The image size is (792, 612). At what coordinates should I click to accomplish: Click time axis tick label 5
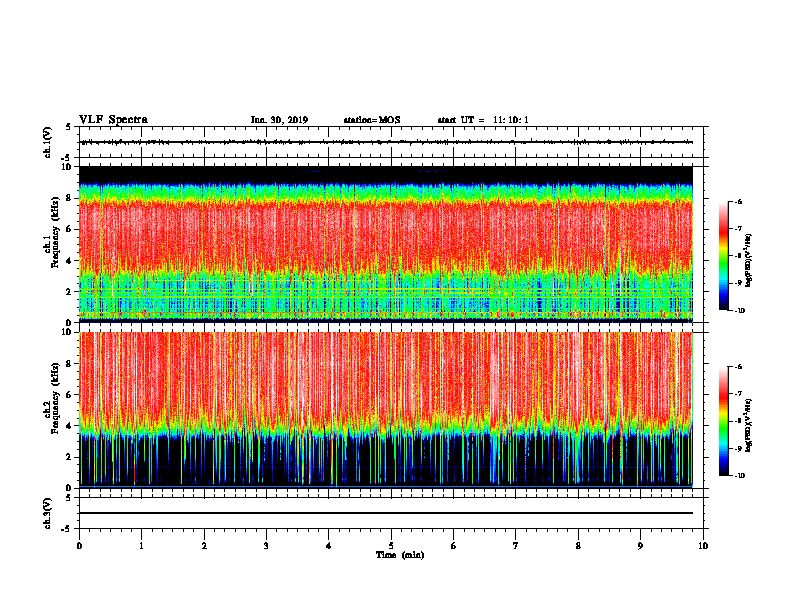391,546
